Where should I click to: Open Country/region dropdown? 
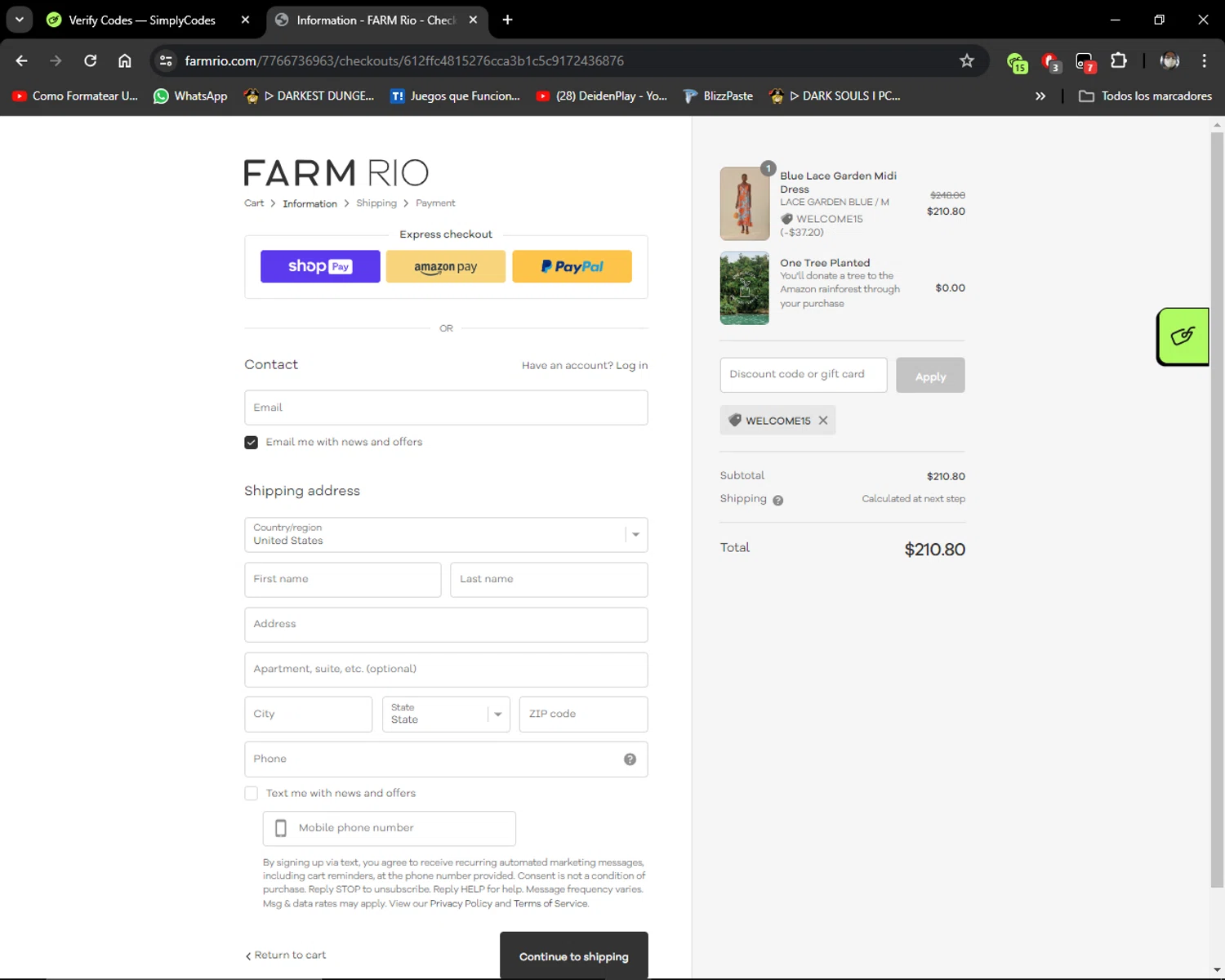click(446, 535)
